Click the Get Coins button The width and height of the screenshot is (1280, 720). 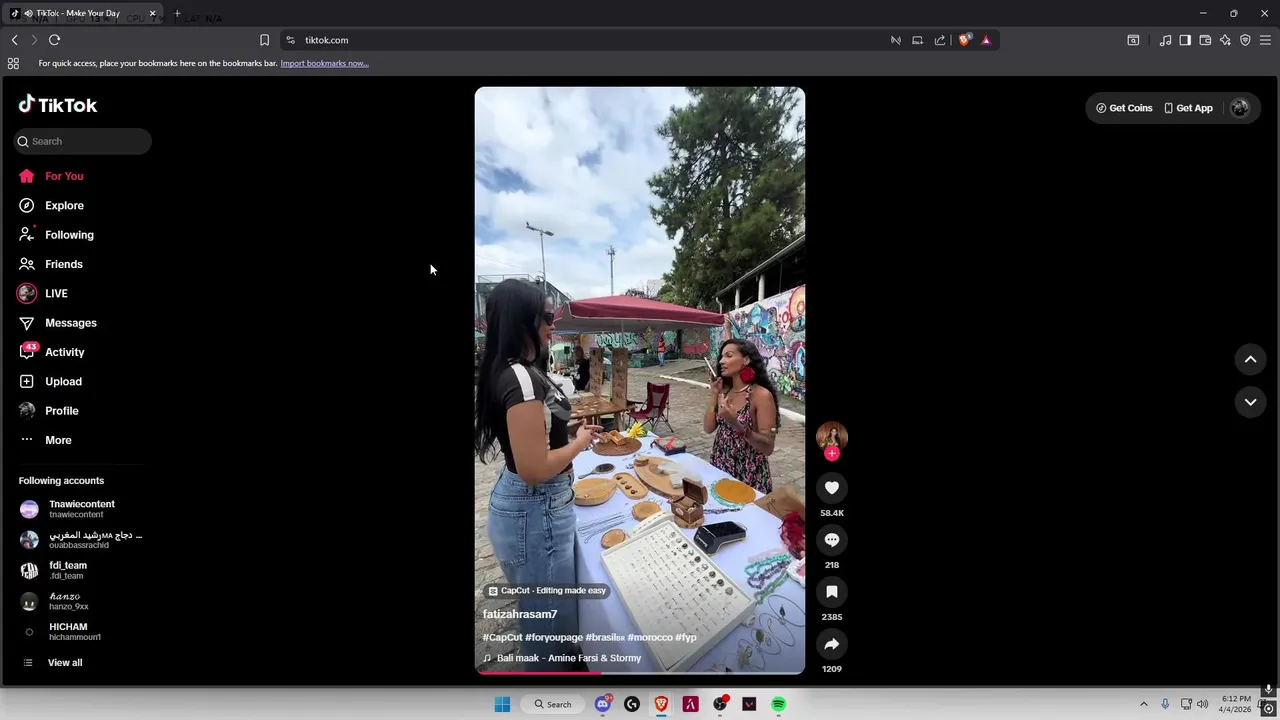1124,108
